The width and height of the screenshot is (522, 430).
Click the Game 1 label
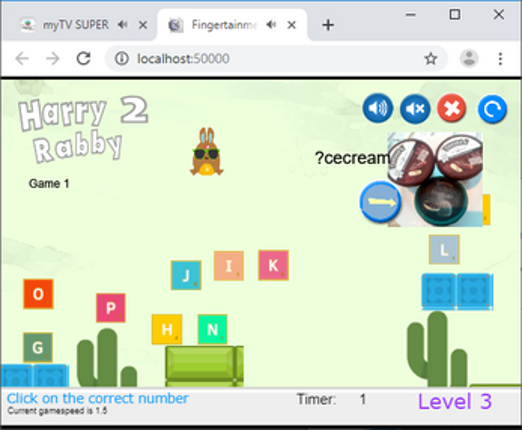[49, 184]
